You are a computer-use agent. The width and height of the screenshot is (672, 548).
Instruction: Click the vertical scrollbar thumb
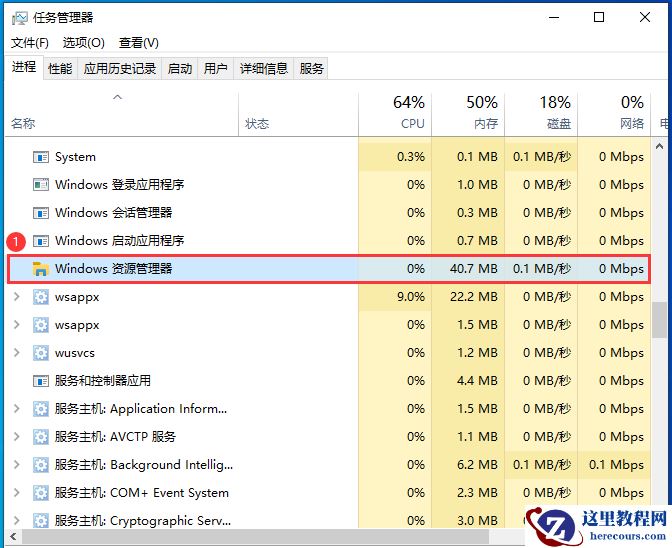coord(660,320)
